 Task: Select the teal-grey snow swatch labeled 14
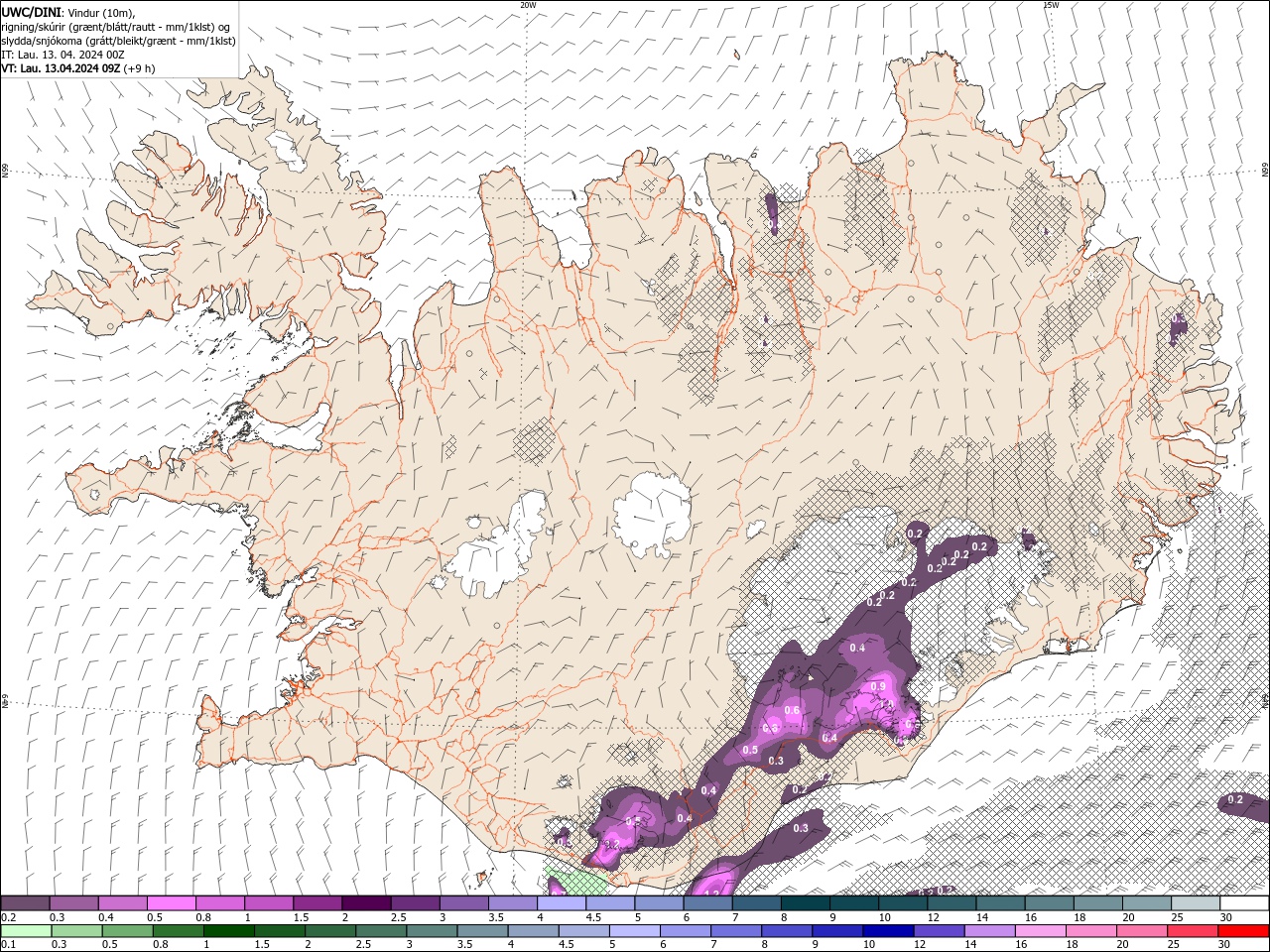point(1000,903)
